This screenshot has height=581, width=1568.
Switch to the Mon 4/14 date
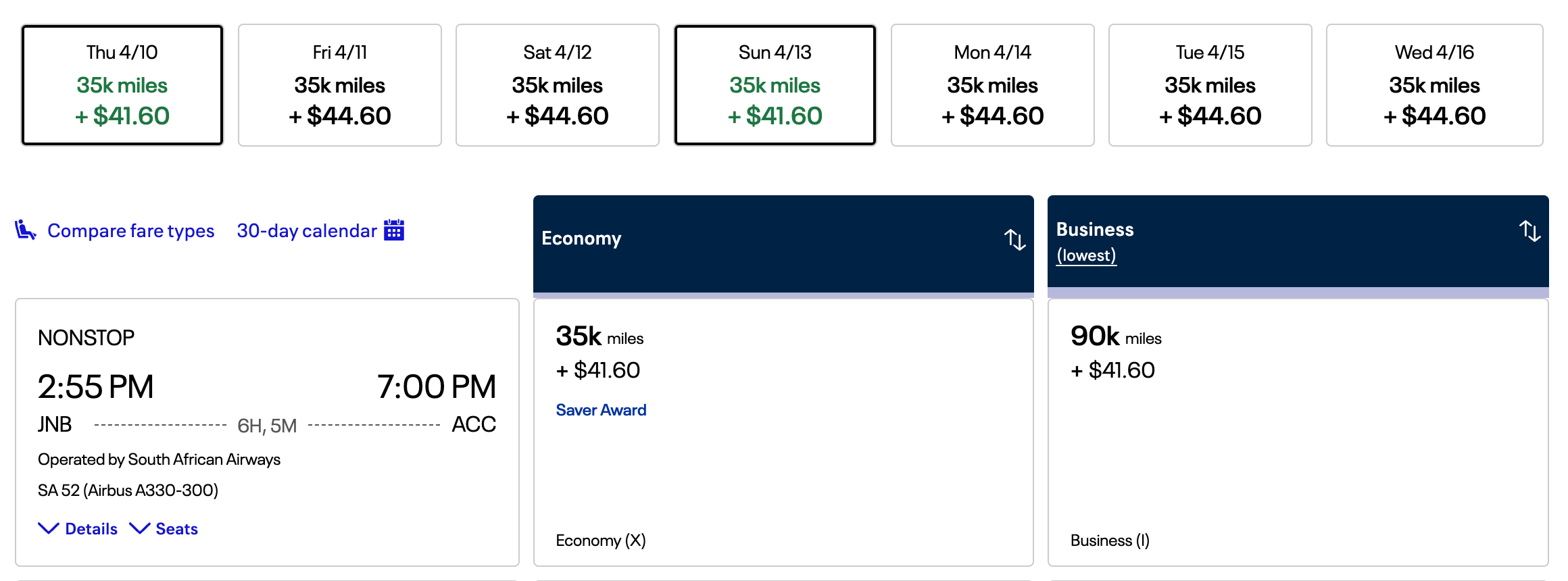pos(992,84)
